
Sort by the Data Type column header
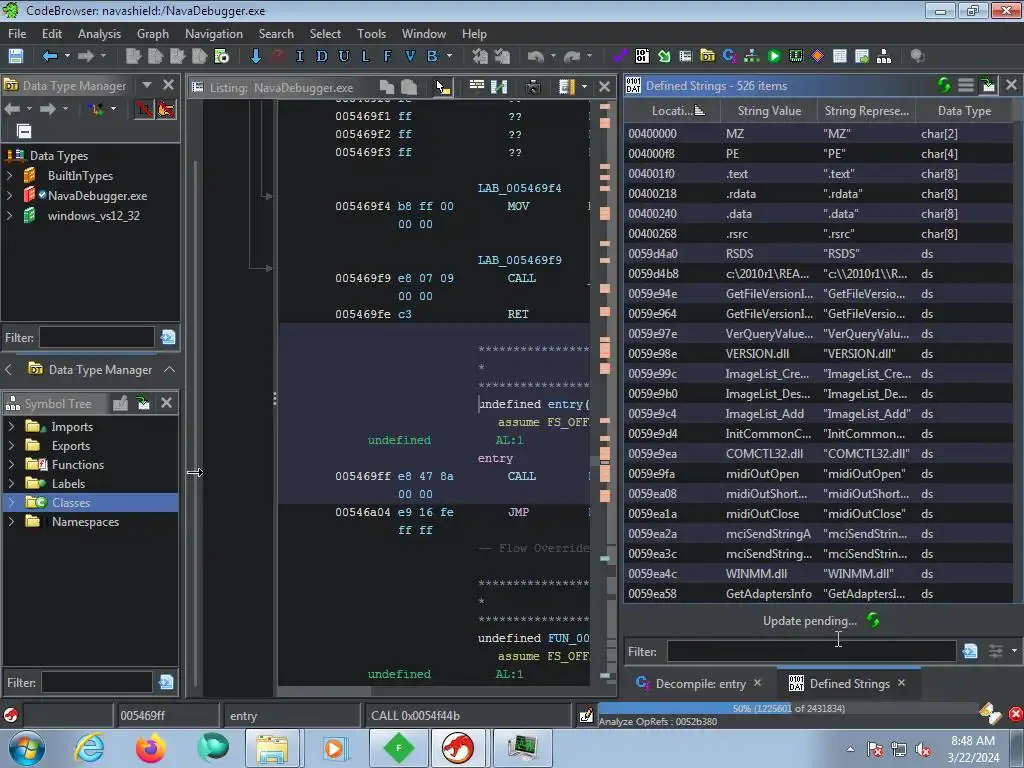coord(964,110)
